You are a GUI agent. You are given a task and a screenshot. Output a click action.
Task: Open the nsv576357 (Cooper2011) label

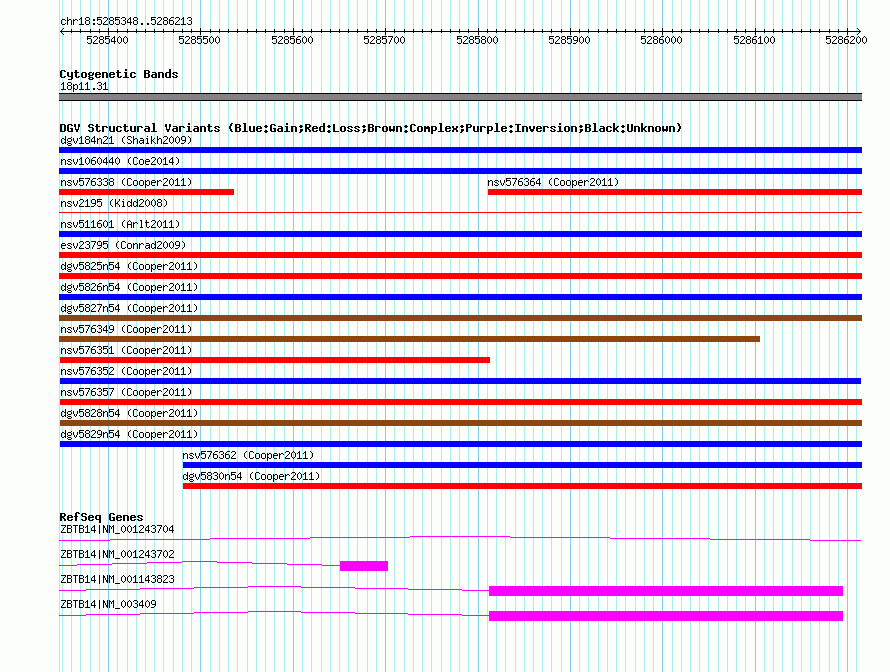[x=126, y=392]
